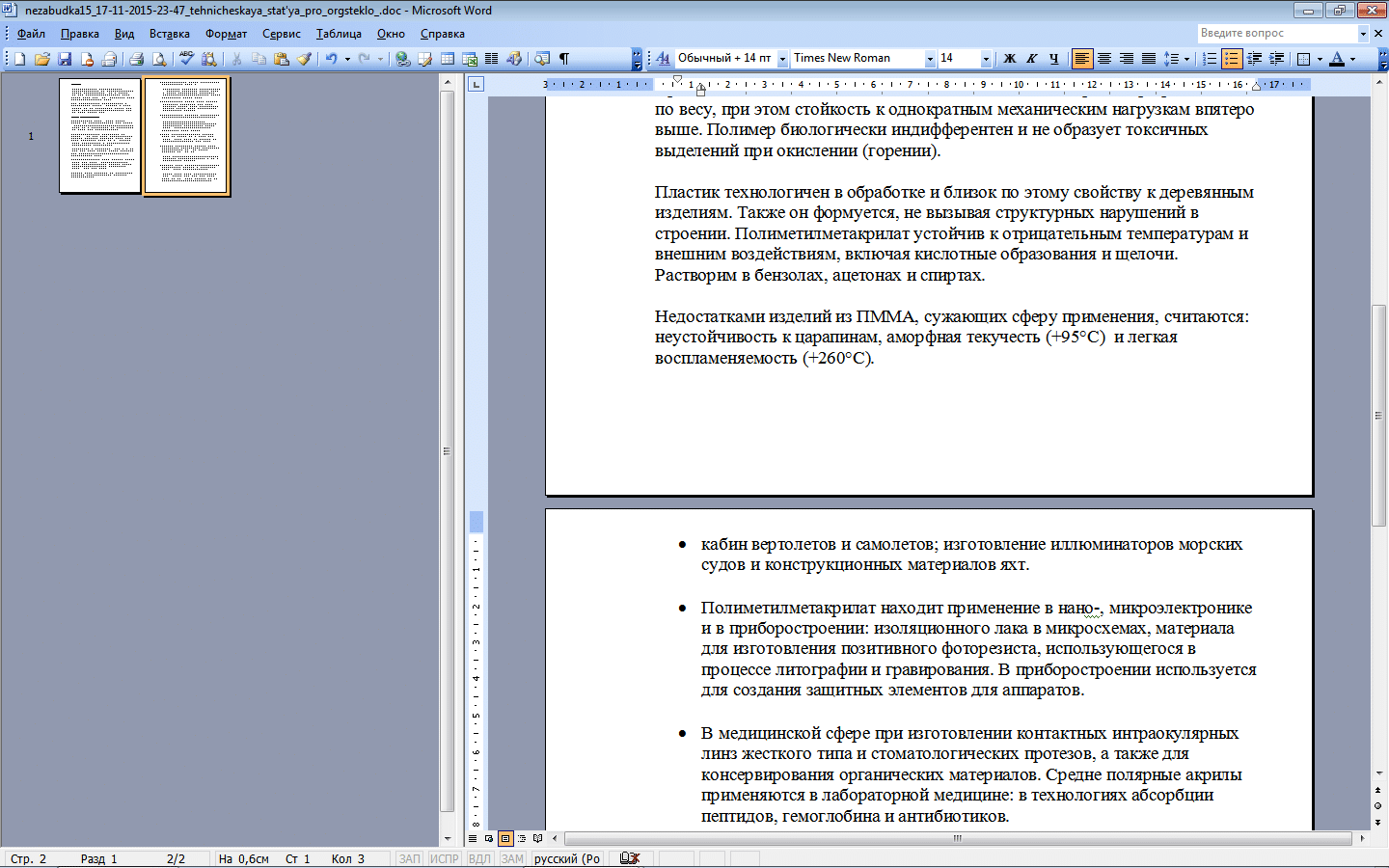Toggle Bold (Ж) formatting
The height and width of the screenshot is (868, 1389).
1010,59
